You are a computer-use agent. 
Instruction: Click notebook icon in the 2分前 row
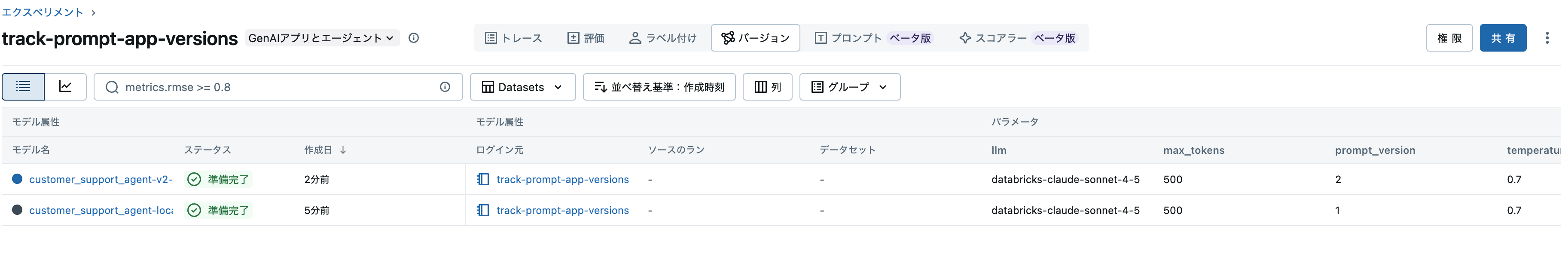coord(483,179)
